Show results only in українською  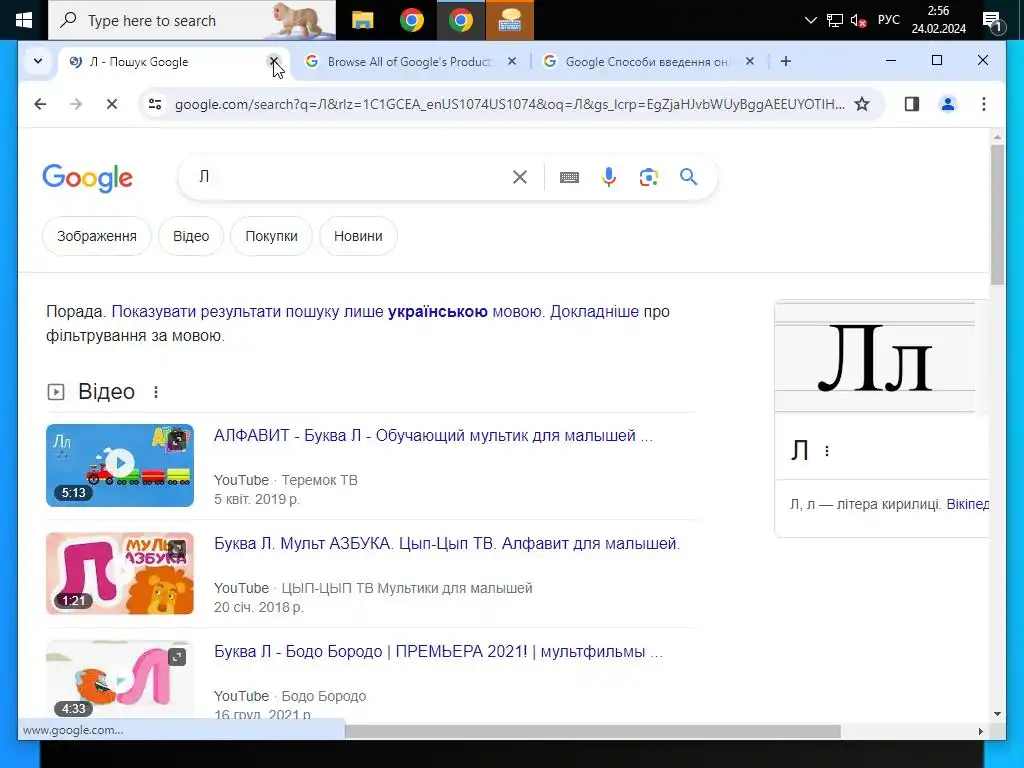click(x=327, y=312)
